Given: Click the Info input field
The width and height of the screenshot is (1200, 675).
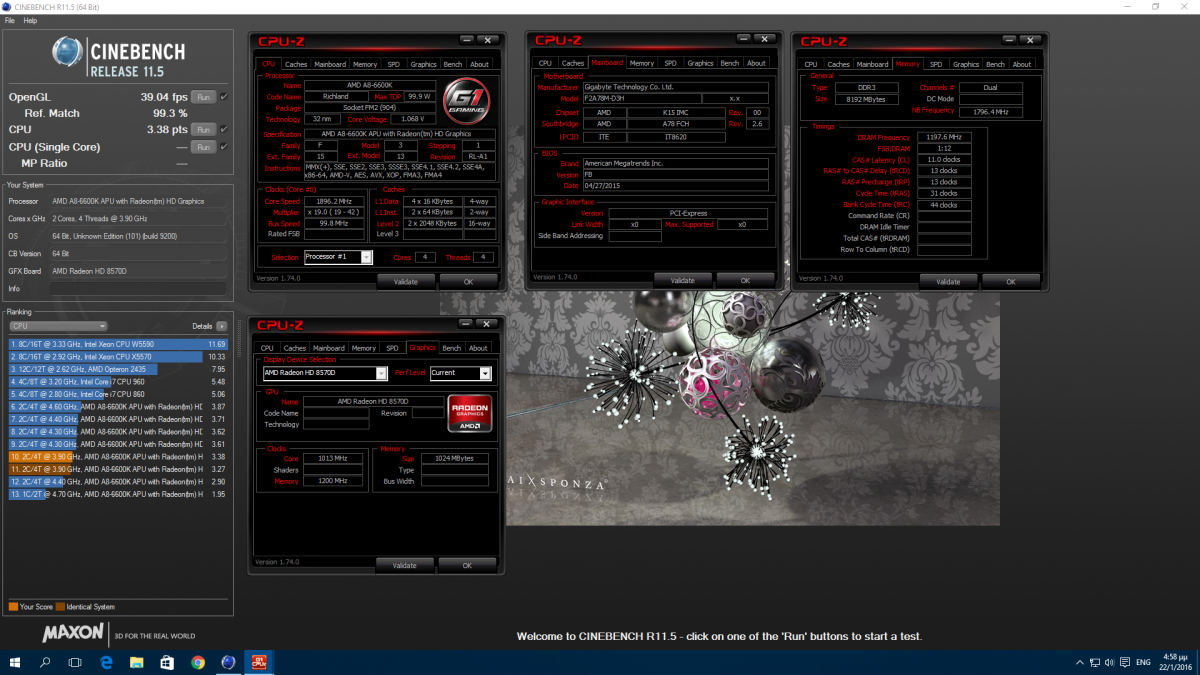Looking at the screenshot, I should pos(138,288).
